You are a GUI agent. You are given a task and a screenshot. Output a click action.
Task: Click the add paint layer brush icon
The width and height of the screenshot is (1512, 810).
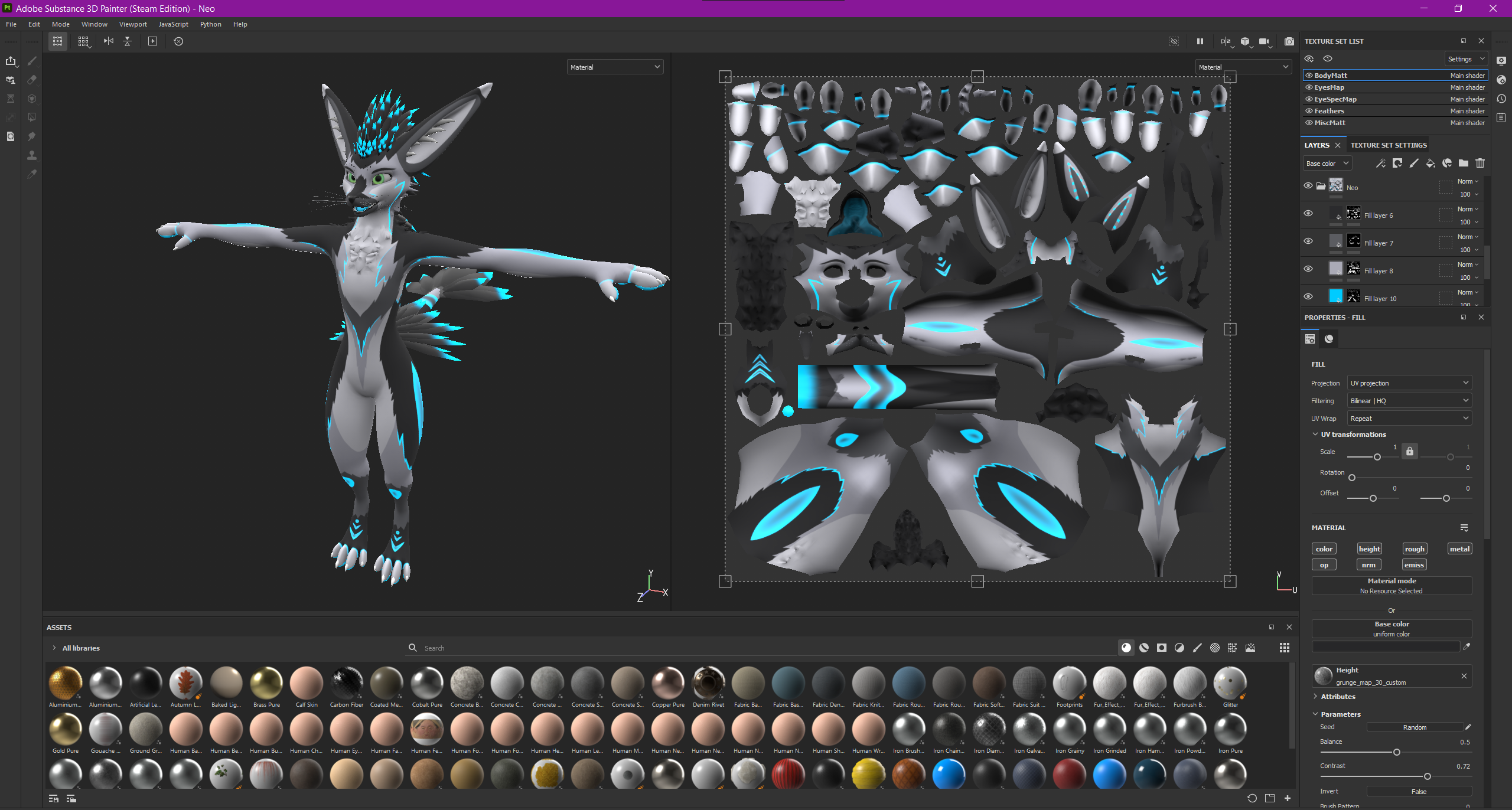[x=1414, y=164]
